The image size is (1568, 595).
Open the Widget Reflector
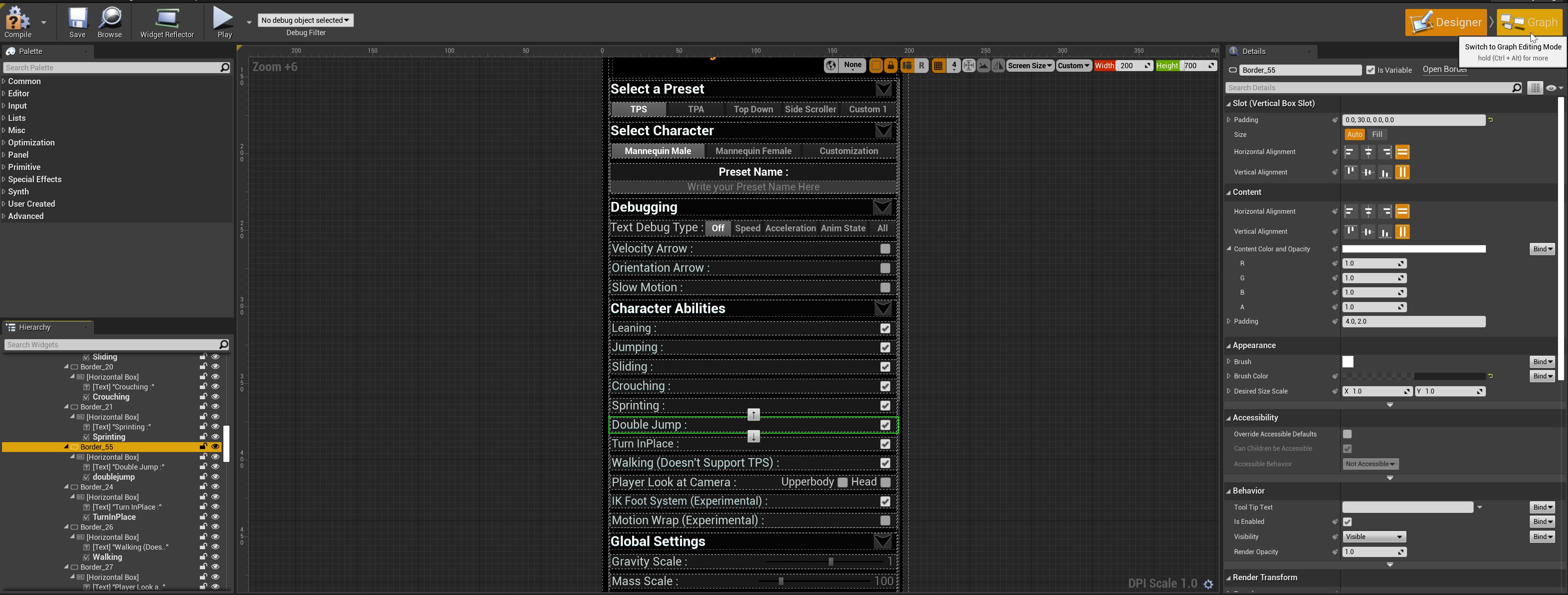click(x=167, y=22)
